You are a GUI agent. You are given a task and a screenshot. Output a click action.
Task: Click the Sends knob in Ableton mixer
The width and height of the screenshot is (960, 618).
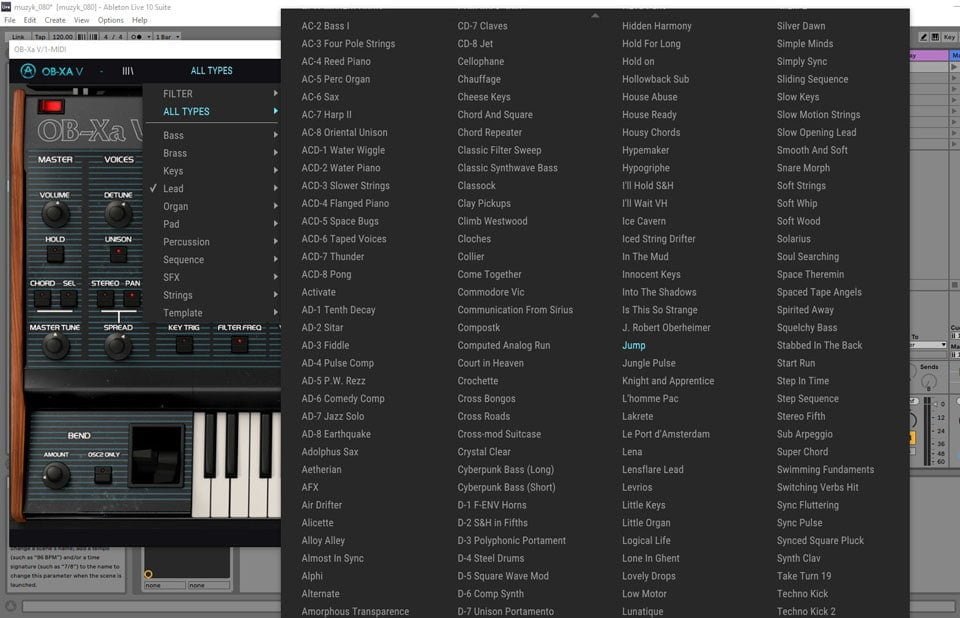(x=929, y=382)
